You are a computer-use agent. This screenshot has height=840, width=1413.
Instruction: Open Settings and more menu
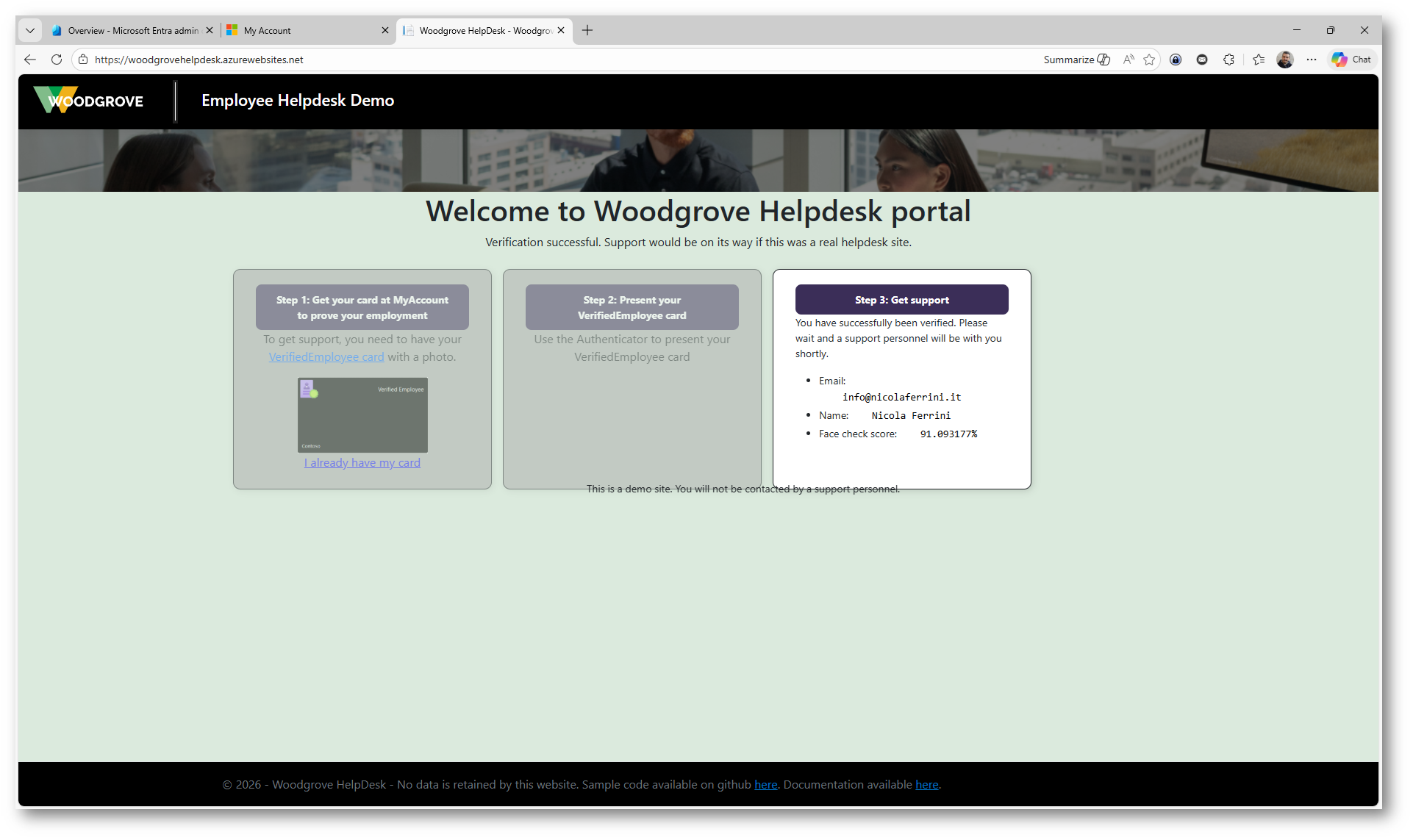(1312, 60)
